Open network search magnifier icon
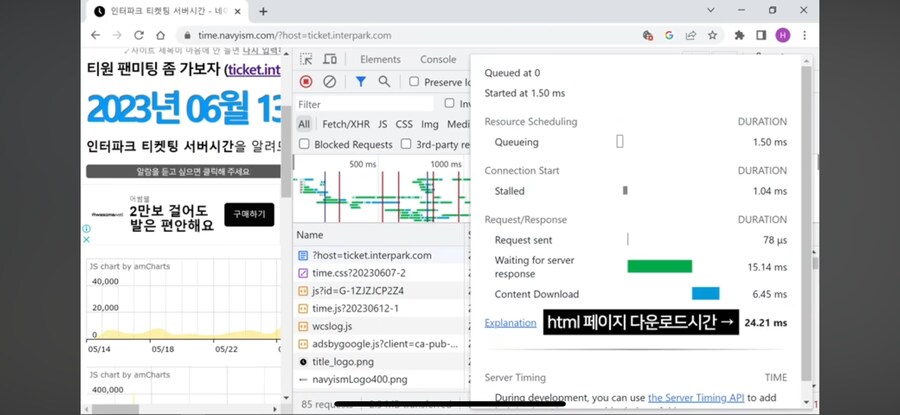 384,82
